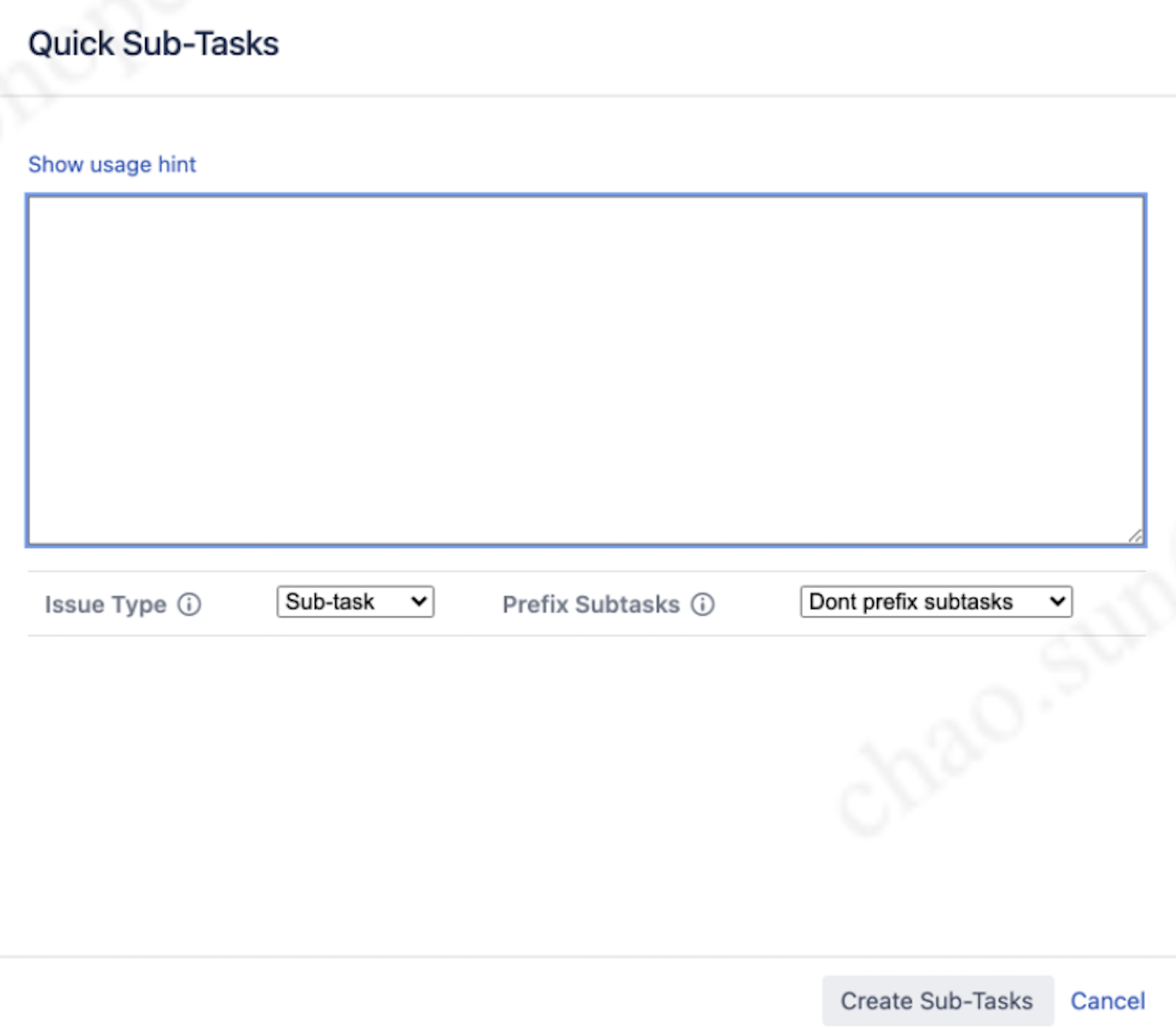Click the Sub-task dropdown chevron arrow
This screenshot has height=1028, width=1176.
[418, 602]
